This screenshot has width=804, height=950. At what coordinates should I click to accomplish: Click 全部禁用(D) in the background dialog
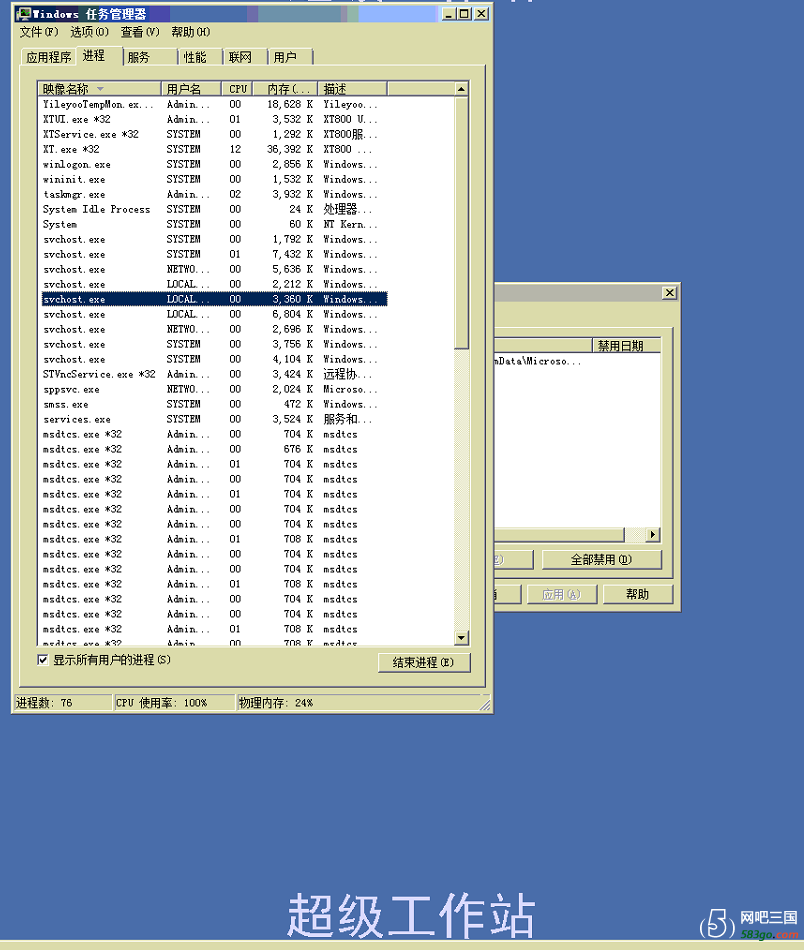[601, 560]
